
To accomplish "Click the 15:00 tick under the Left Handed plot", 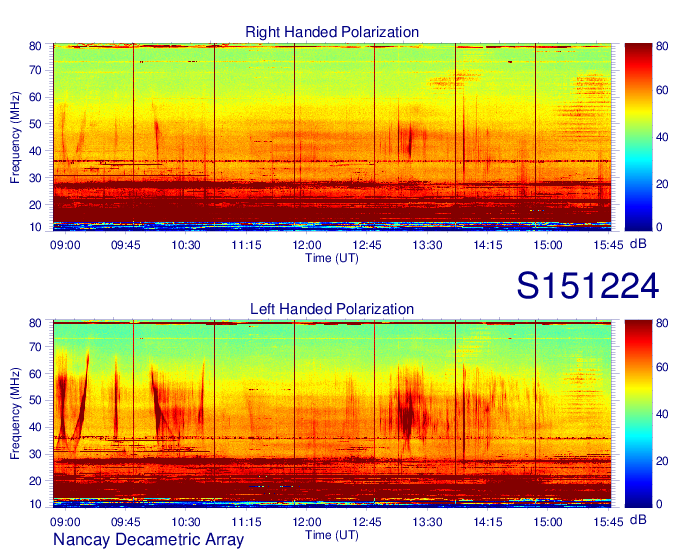I will pos(548,522).
